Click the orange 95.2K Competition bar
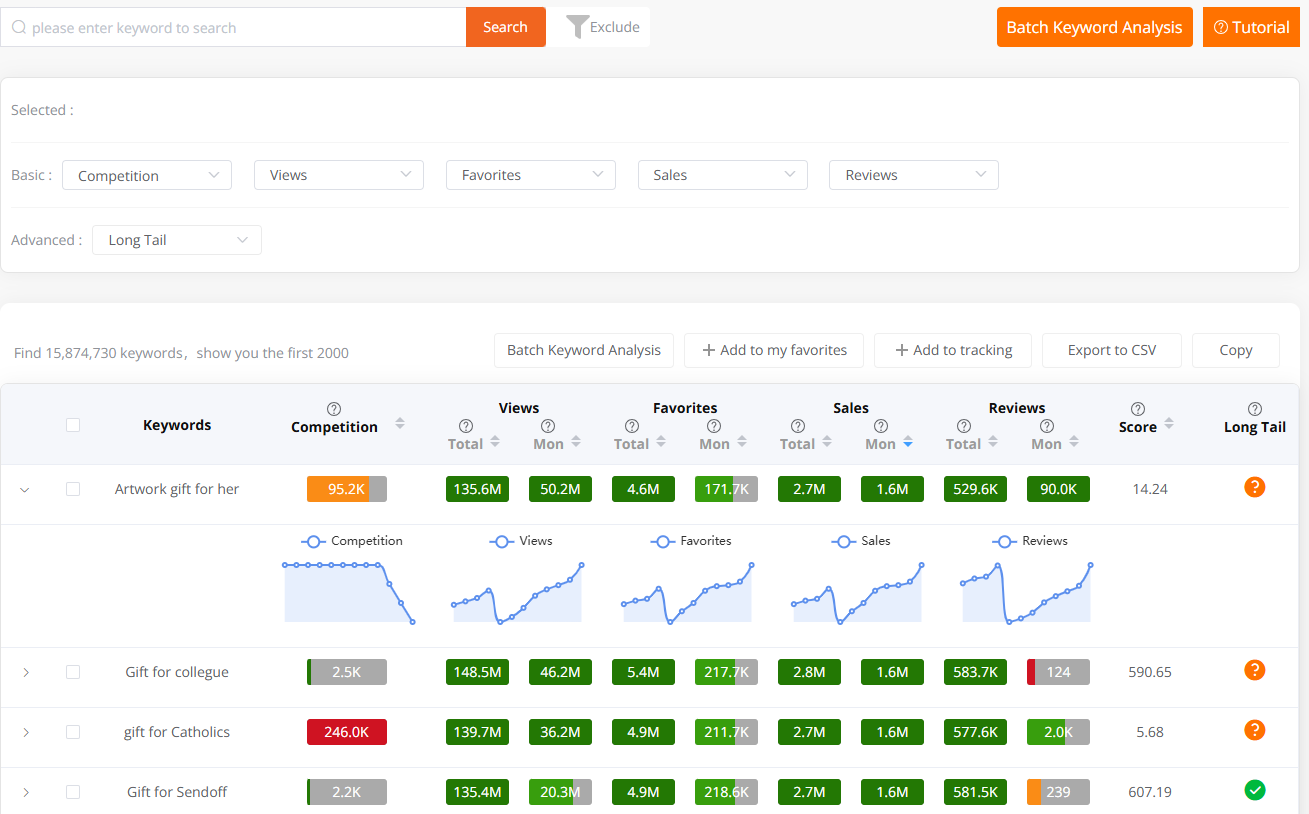The height and width of the screenshot is (814, 1309). [340, 488]
